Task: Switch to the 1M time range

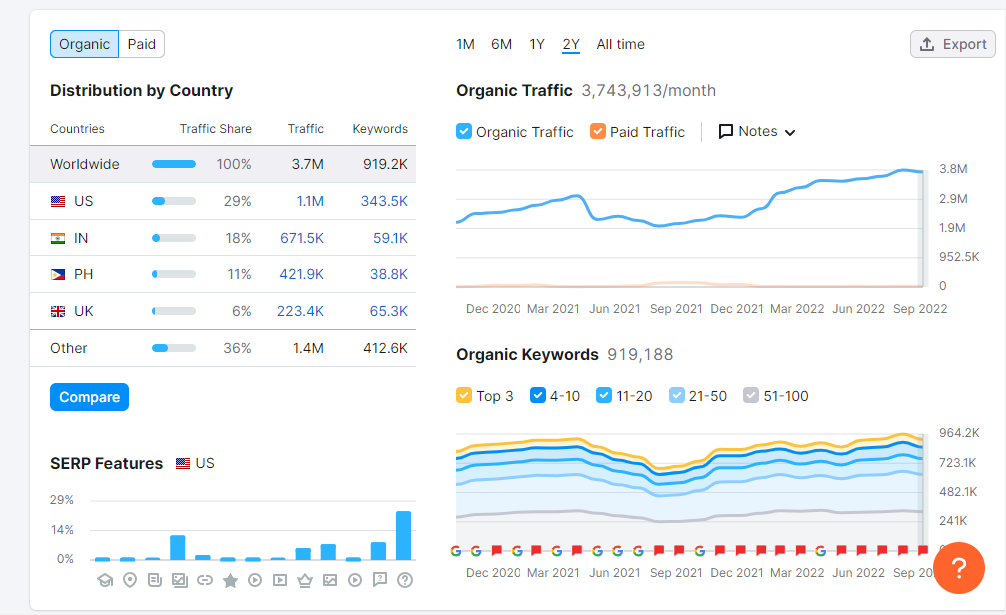Action: (x=465, y=44)
